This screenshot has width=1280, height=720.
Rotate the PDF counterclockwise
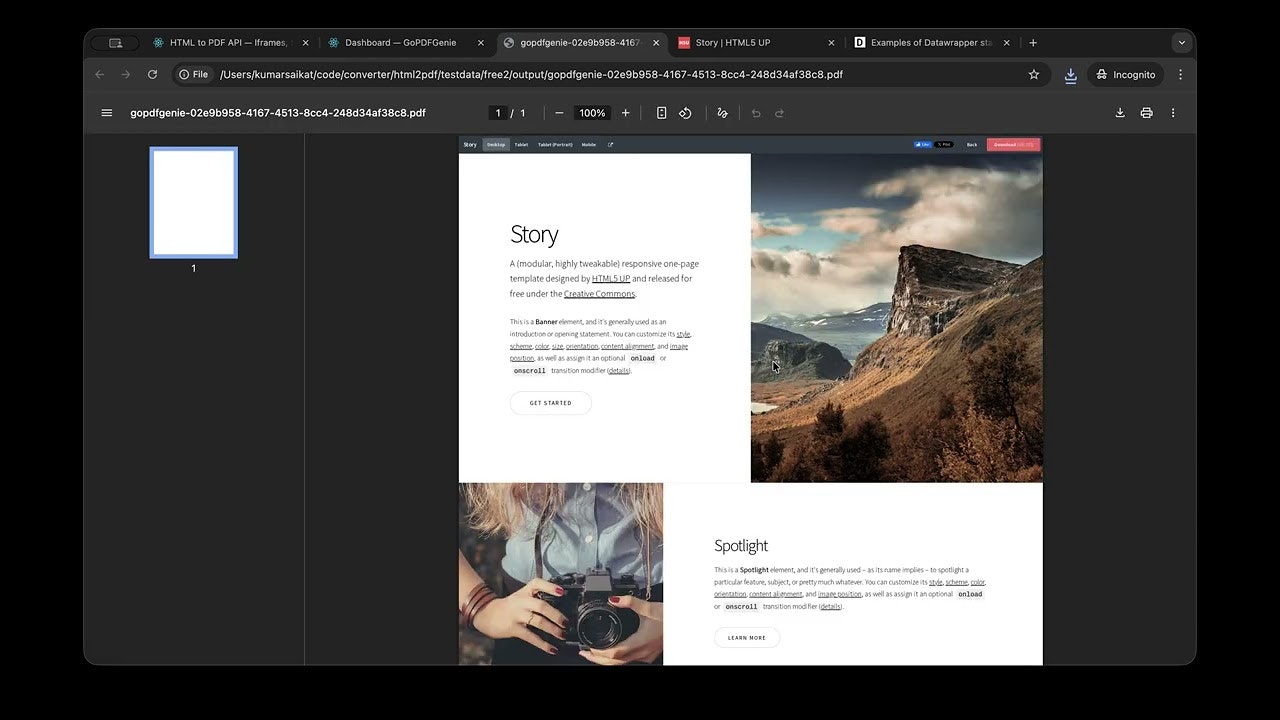pyautogui.click(x=685, y=113)
